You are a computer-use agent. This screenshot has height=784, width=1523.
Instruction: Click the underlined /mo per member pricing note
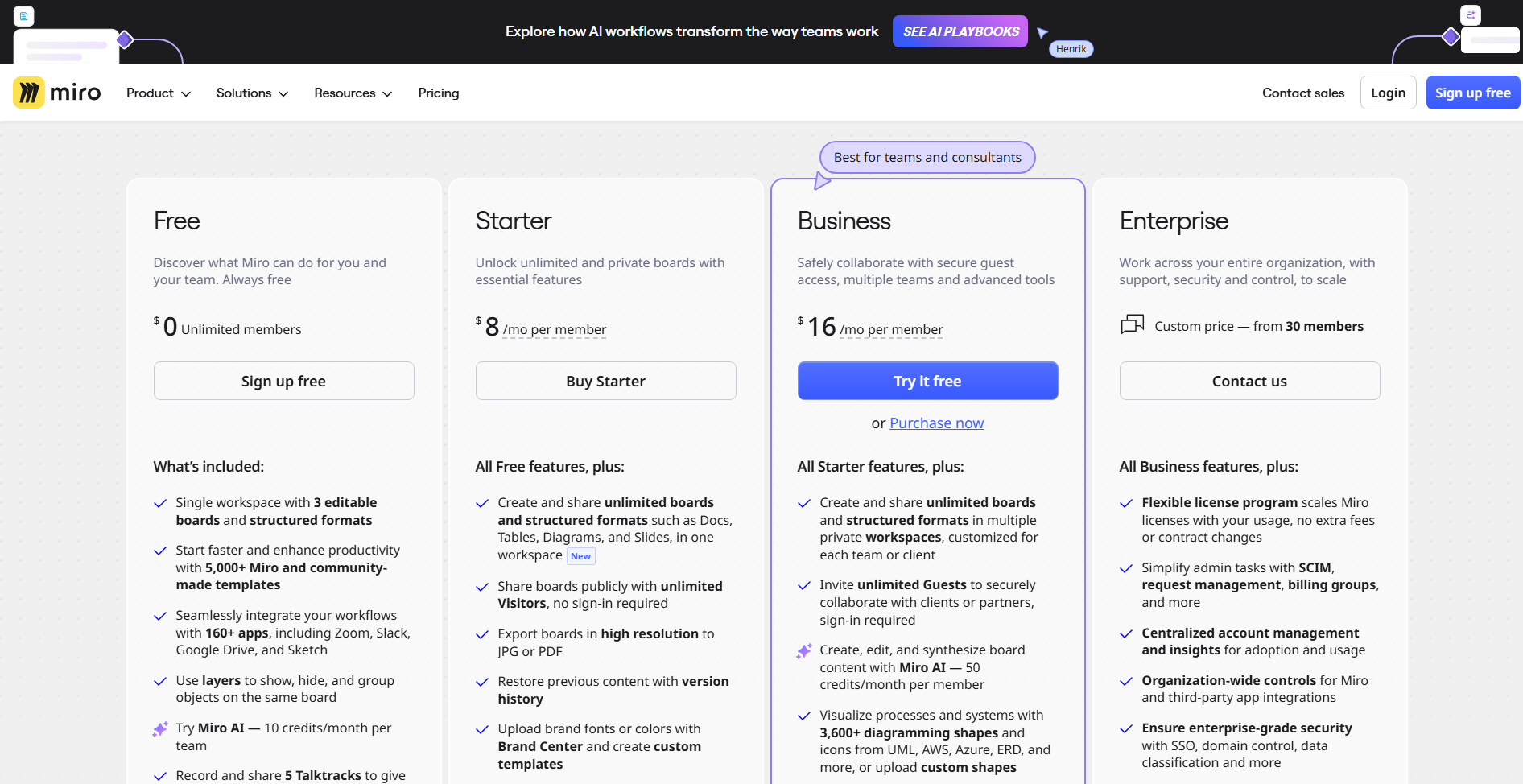(x=555, y=329)
